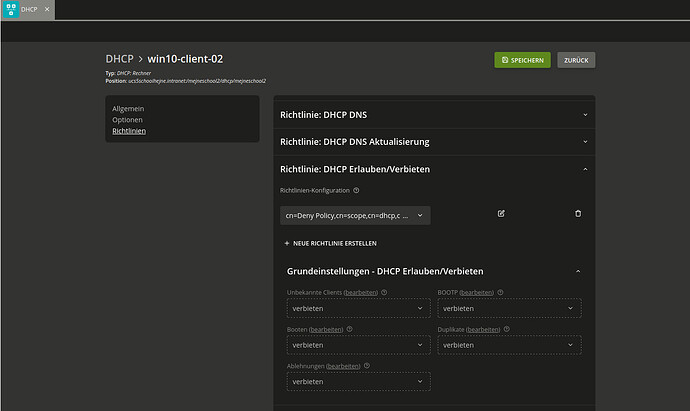690x411 pixels.
Task: Switch to Allgemein in the sidebar
Action: 130,108
